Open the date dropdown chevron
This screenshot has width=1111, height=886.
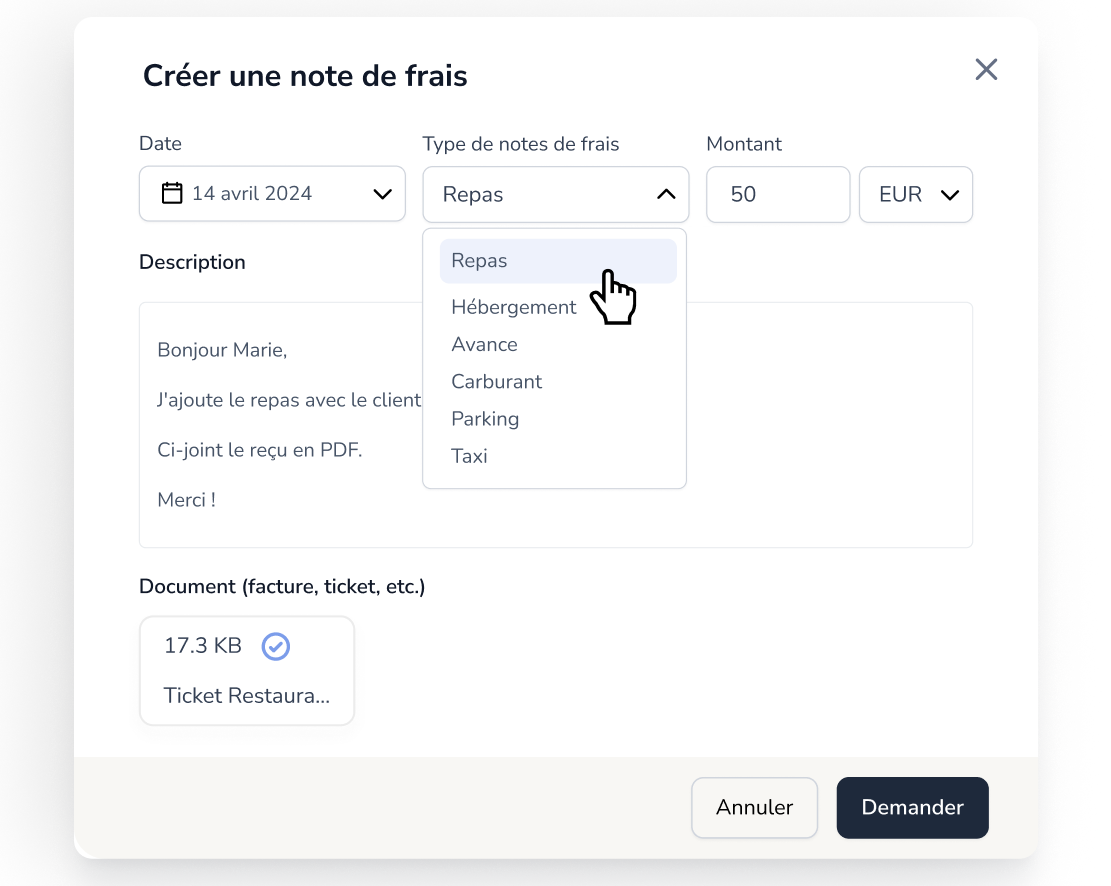(x=383, y=194)
